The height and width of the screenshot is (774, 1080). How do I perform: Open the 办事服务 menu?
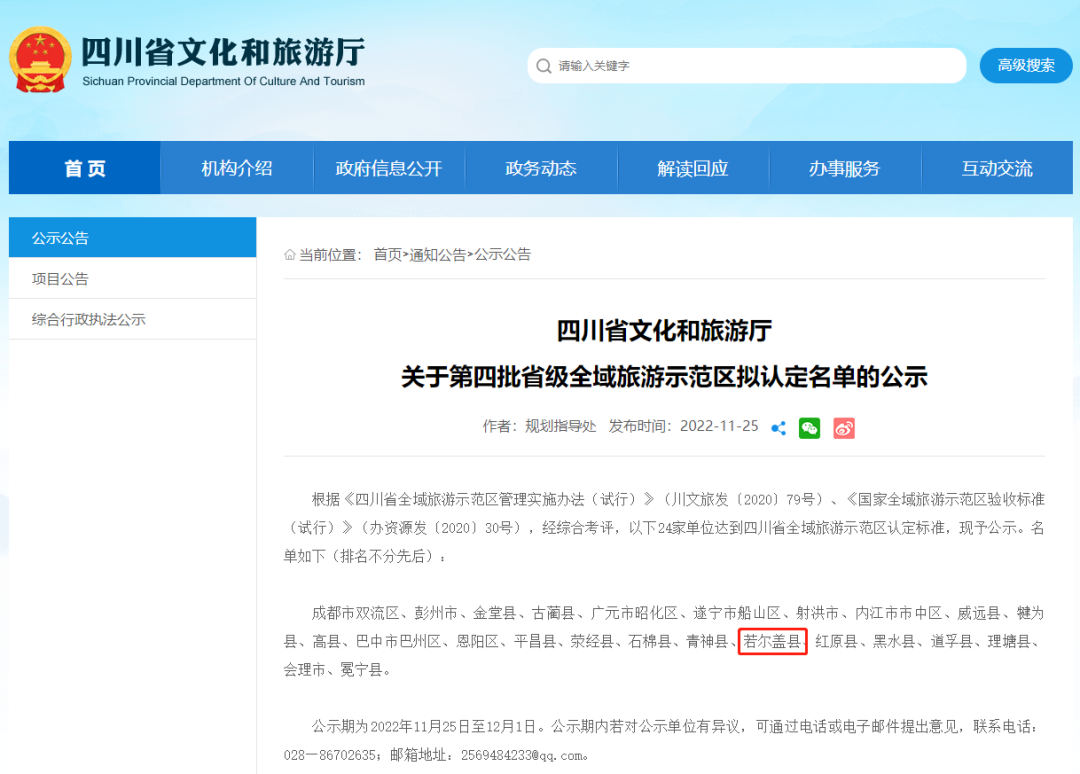[x=845, y=168]
